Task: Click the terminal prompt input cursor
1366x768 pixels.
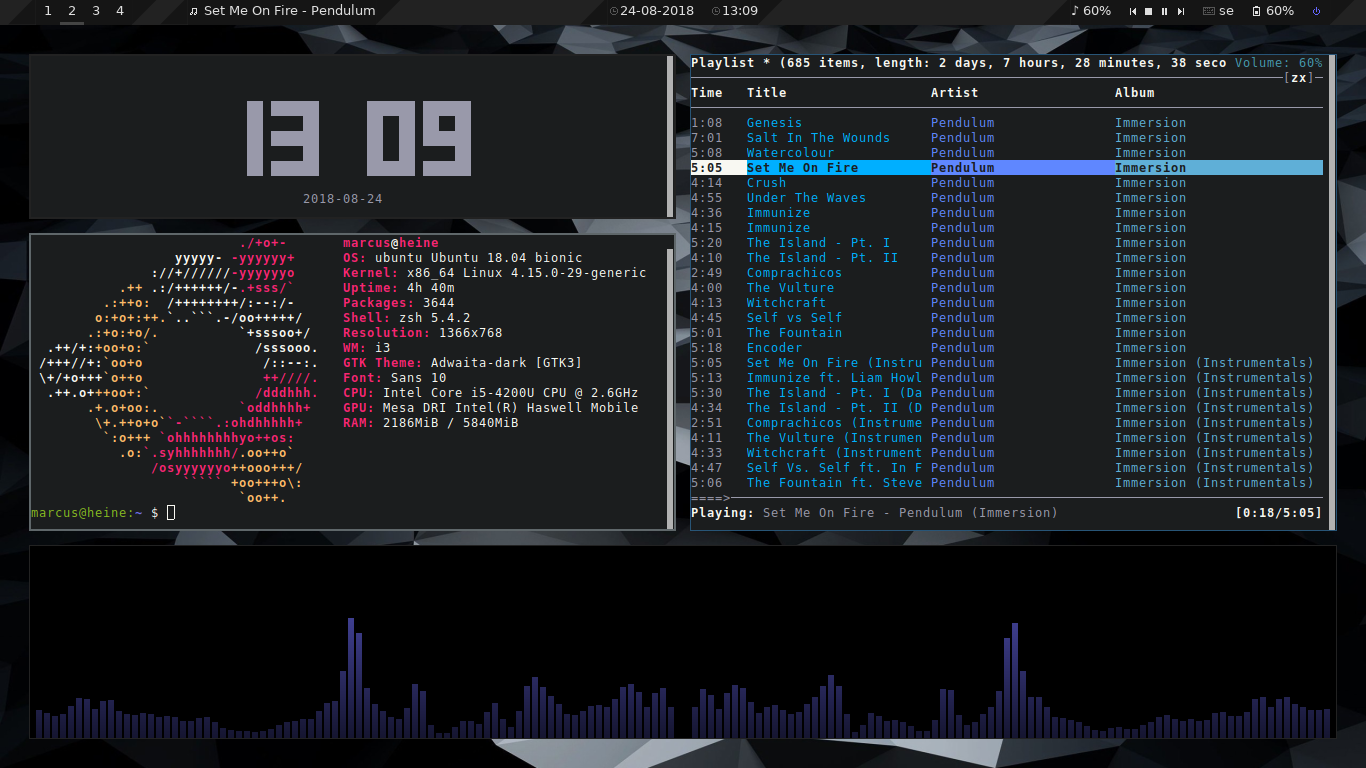Action: pyautogui.click(x=171, y=513)
